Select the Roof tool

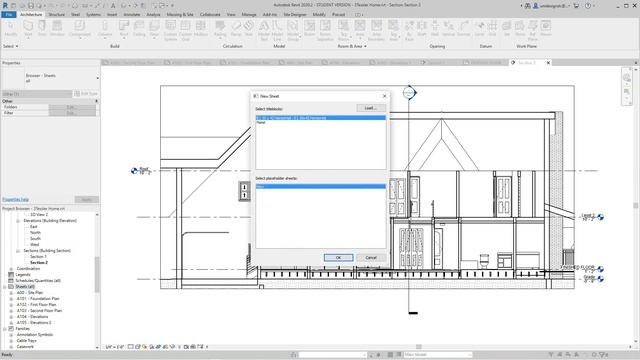(124, 29)
